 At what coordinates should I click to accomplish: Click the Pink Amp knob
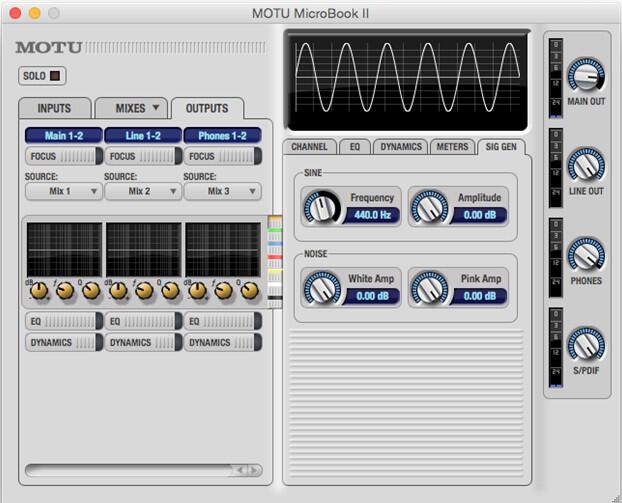tap(430, 288)
